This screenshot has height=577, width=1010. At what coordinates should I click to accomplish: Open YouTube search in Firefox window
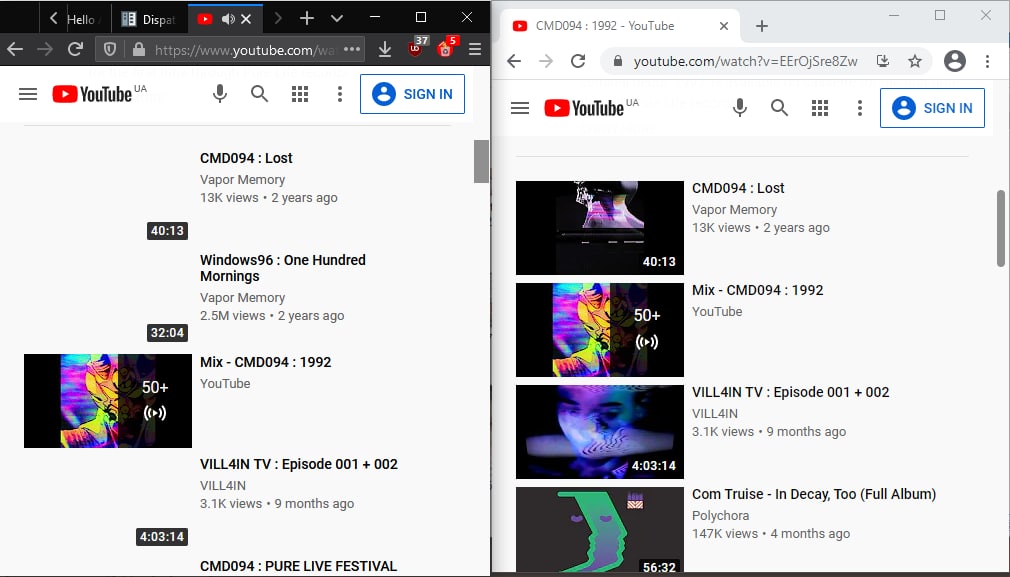pos(259,94)
